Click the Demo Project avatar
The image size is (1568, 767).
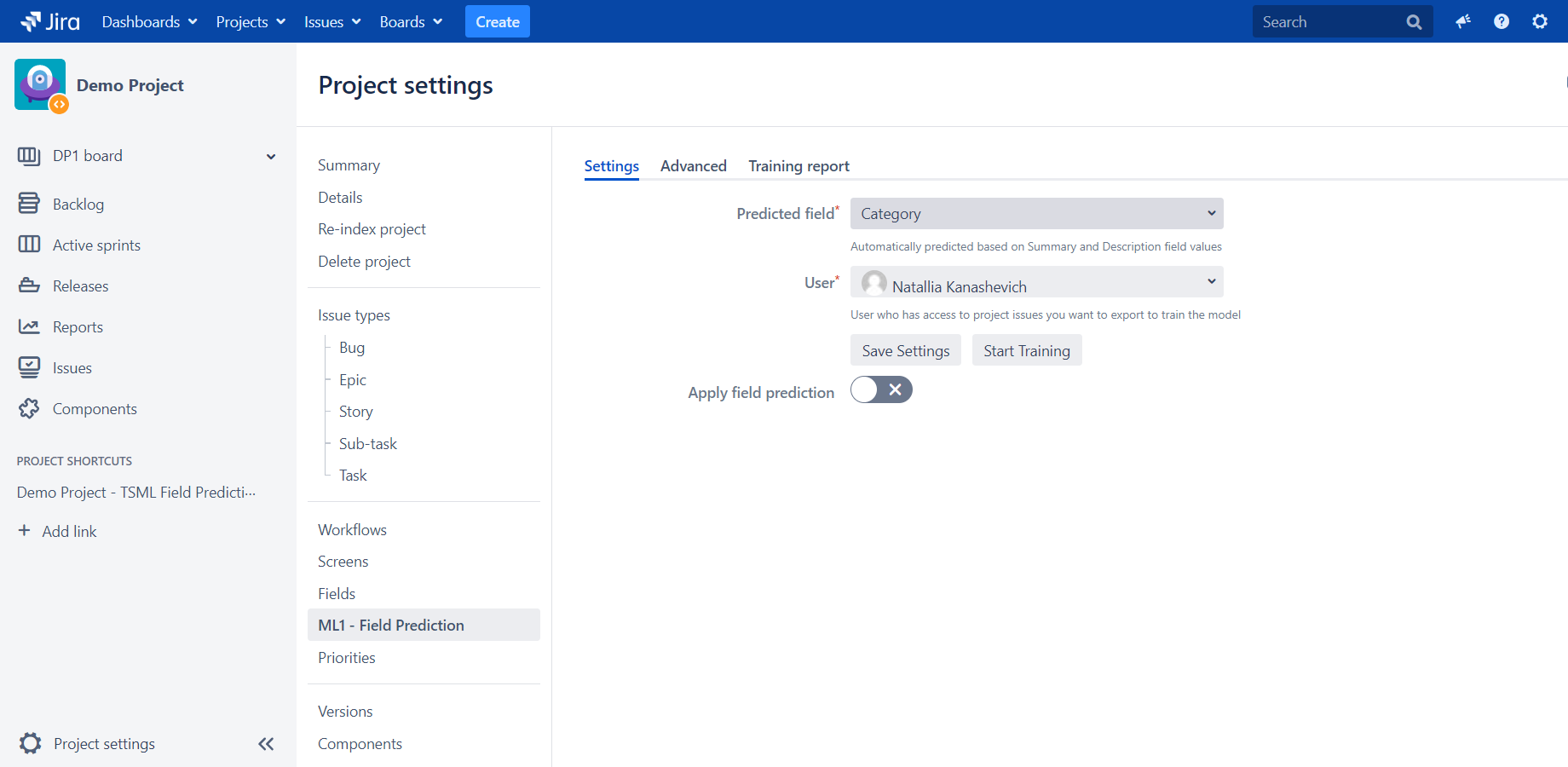click(40, 84)
